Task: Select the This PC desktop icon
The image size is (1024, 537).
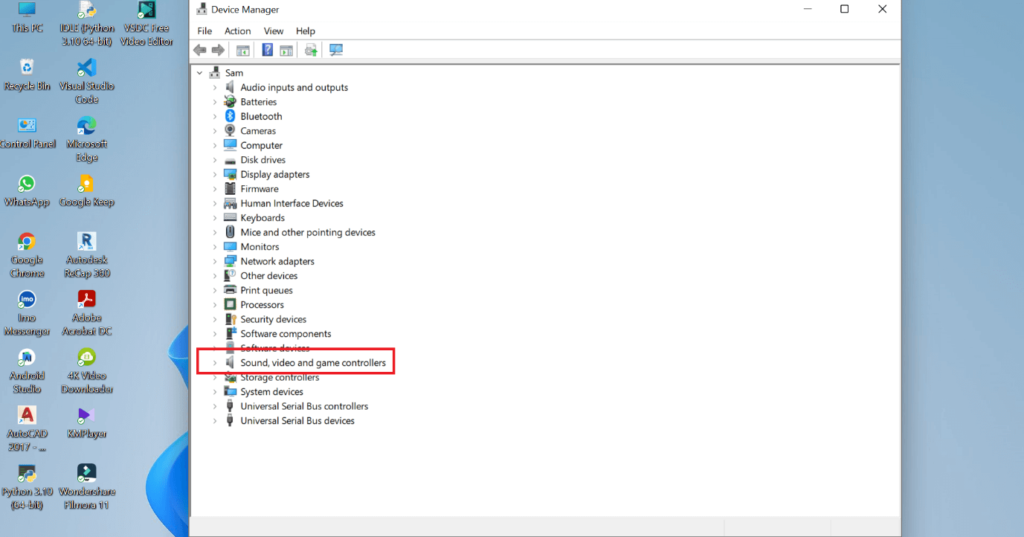Action: coord(27,18)
